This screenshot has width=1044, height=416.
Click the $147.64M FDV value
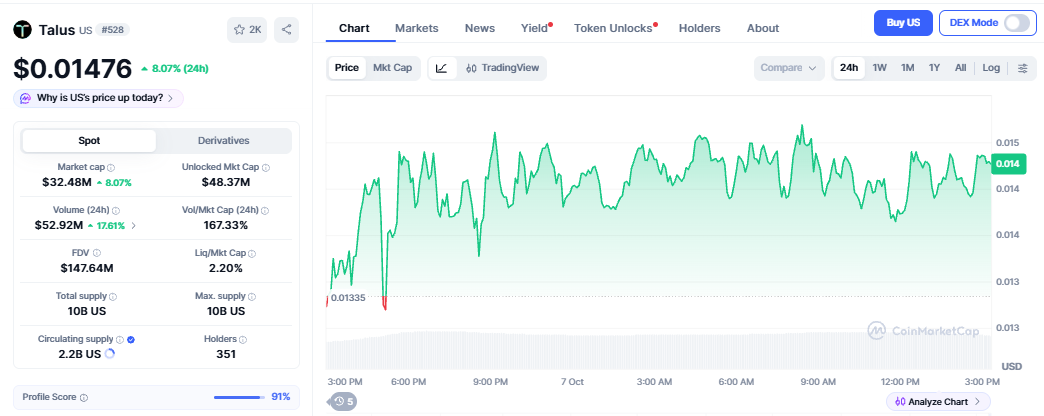tap(87, 268)
